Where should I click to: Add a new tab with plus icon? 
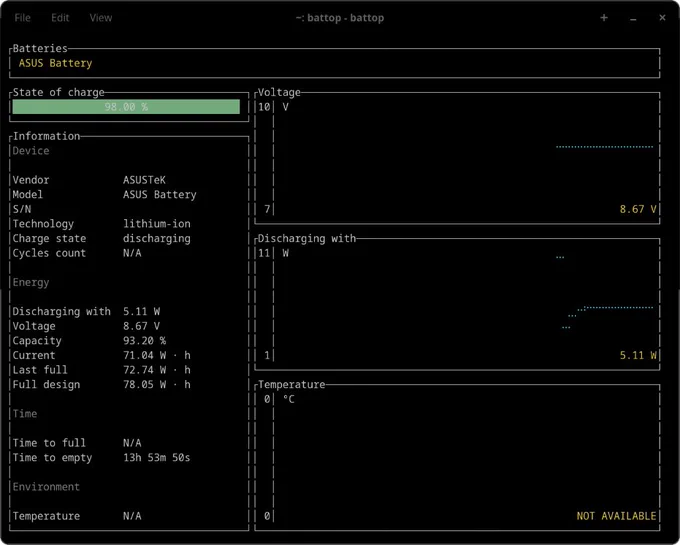tap(604, 18)
